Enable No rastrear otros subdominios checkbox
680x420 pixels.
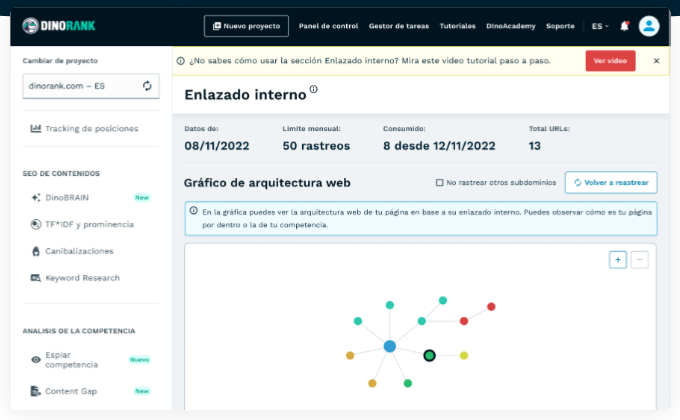click(x=439, y=183)
